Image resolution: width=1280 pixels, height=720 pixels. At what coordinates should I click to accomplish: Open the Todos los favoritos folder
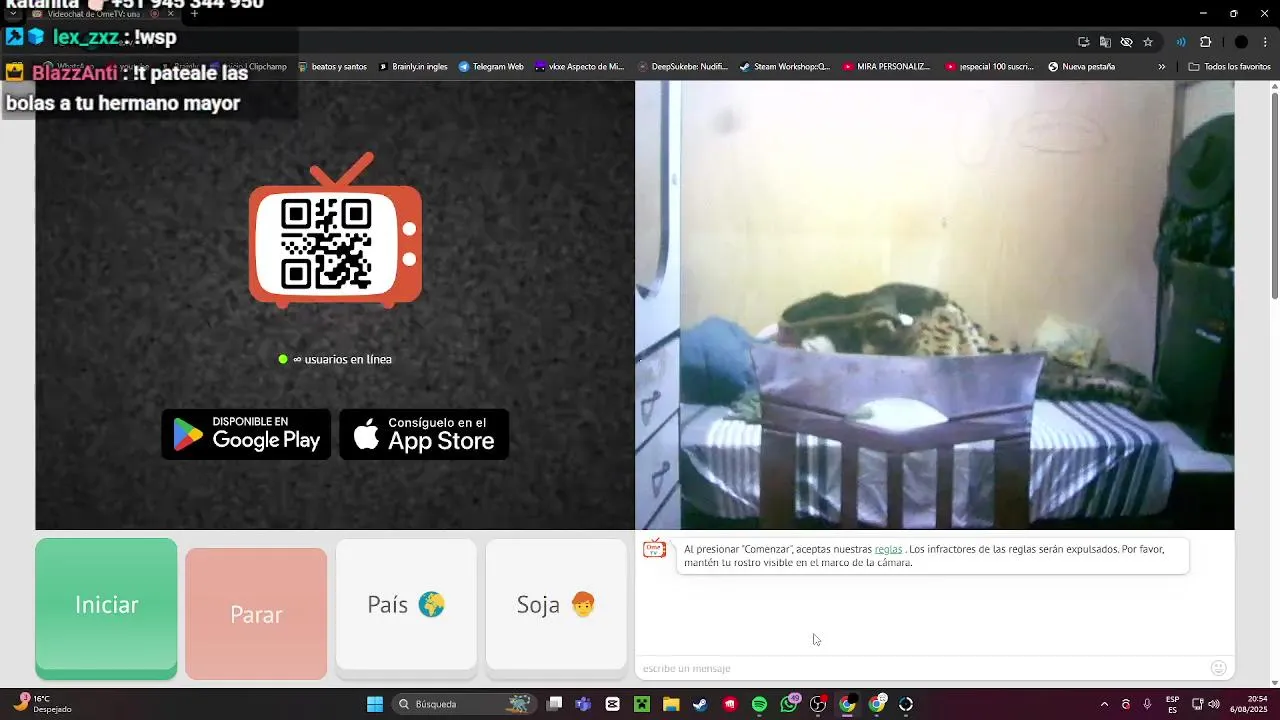click(1229, 67)
